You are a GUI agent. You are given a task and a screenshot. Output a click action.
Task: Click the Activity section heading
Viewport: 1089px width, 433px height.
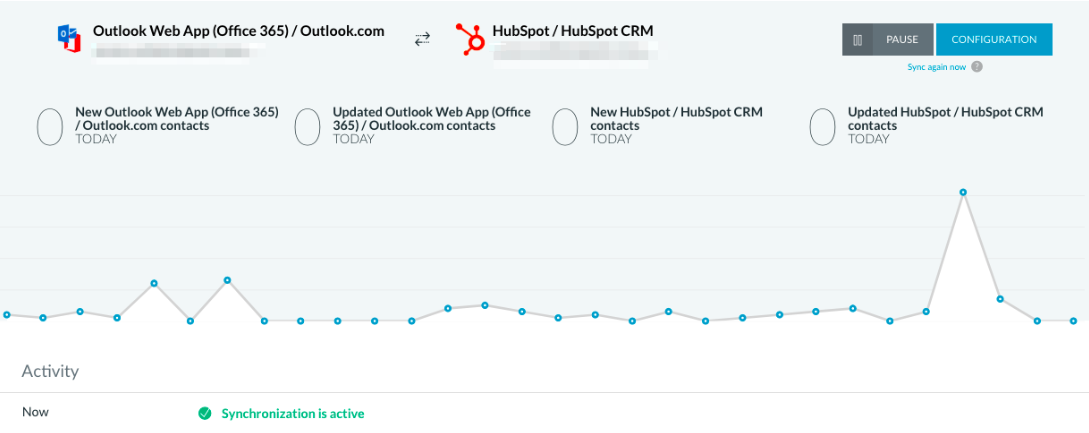[x=50, y=371]
